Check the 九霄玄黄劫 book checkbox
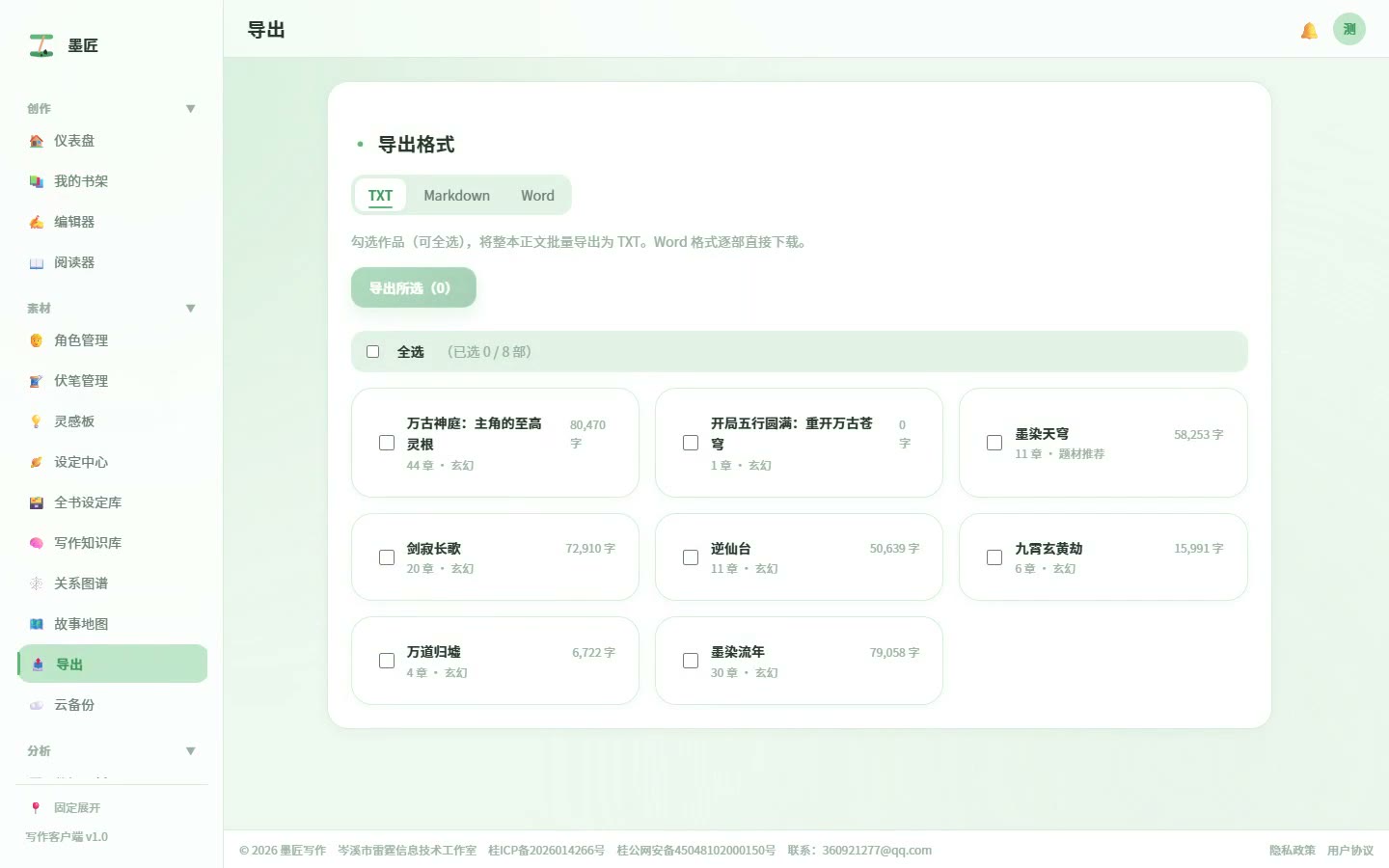This screenshot has width=1389, height=868. tap(994, 557)
